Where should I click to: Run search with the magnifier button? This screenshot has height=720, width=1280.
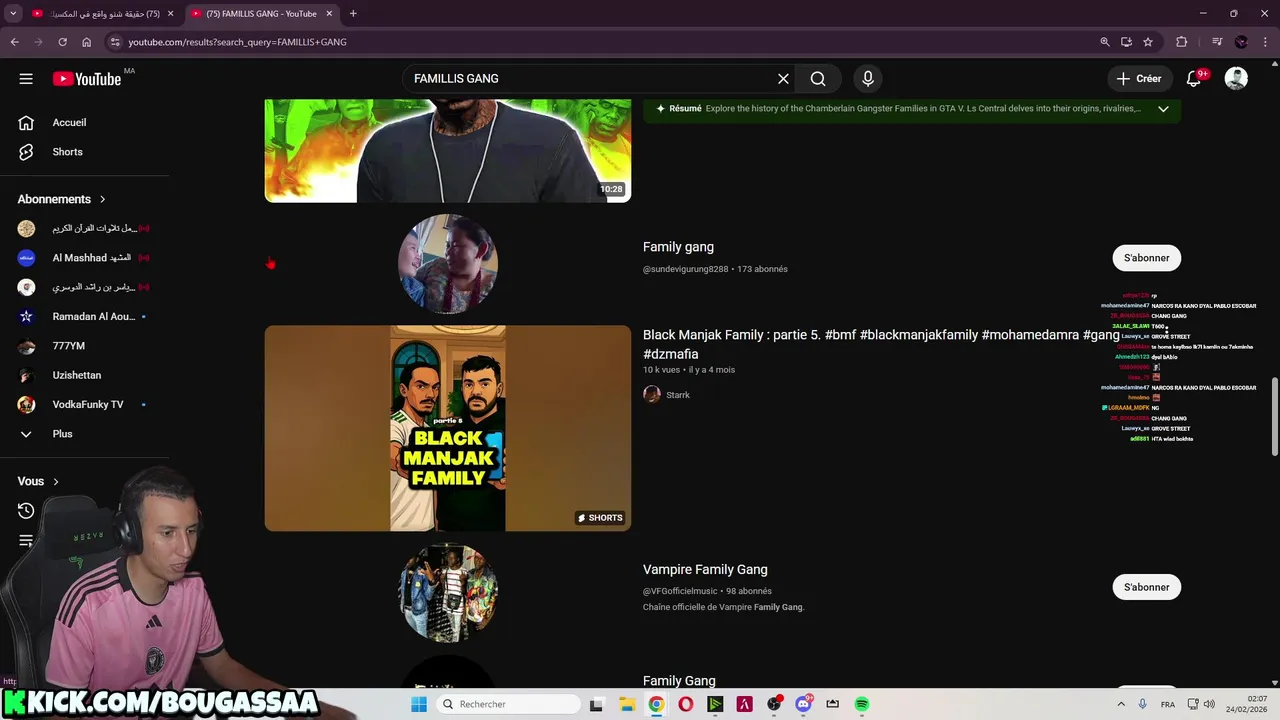818,79
